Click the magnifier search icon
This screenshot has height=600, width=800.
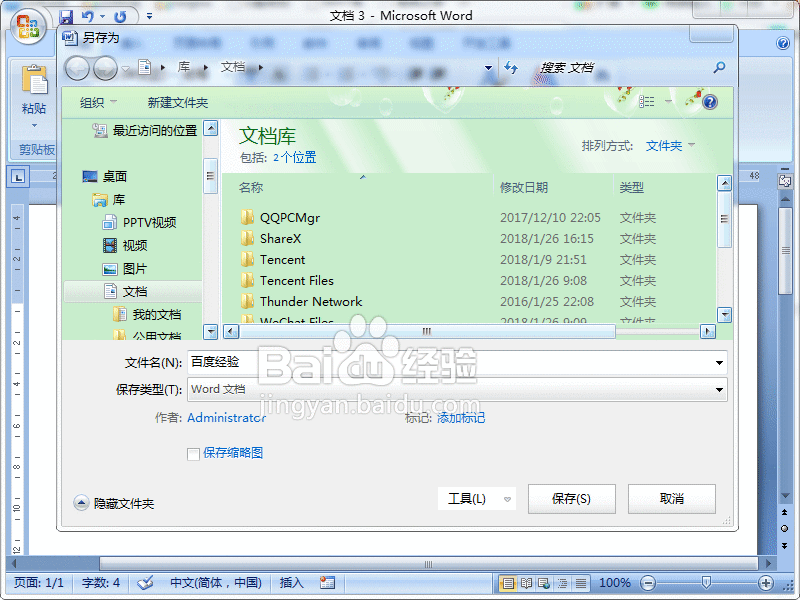(x=719, y=67)
